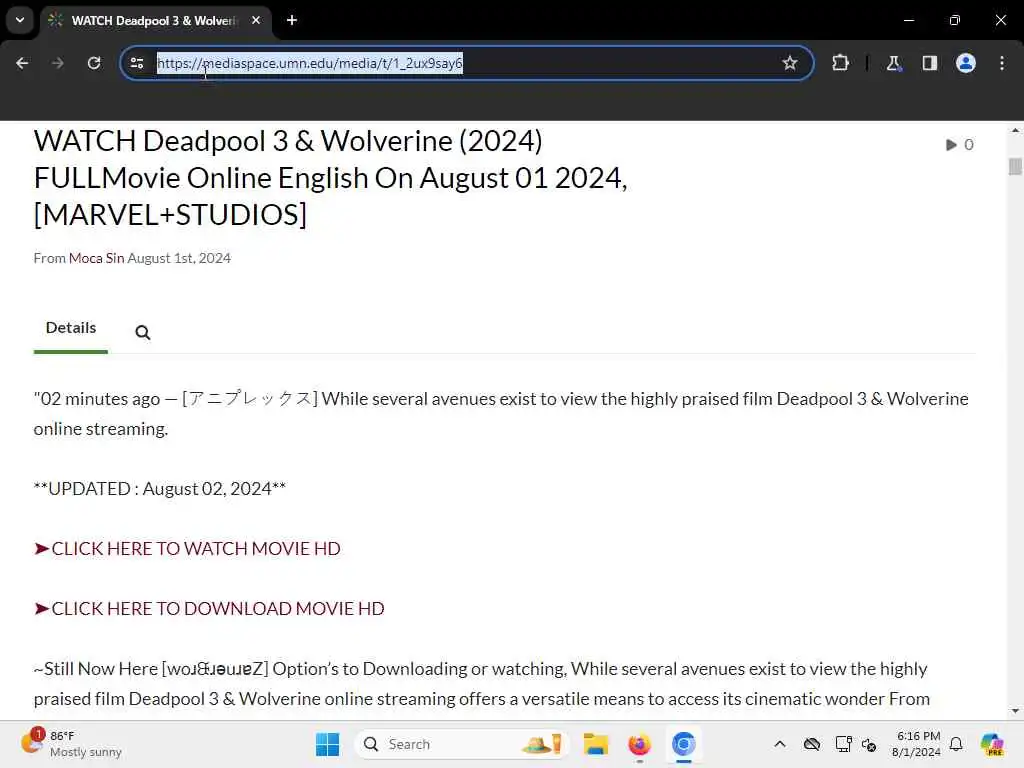Viewport: 1024px width, 768px height.
Task: Close the WATCH Deadpool 3 tab
Action: (256, 20)
